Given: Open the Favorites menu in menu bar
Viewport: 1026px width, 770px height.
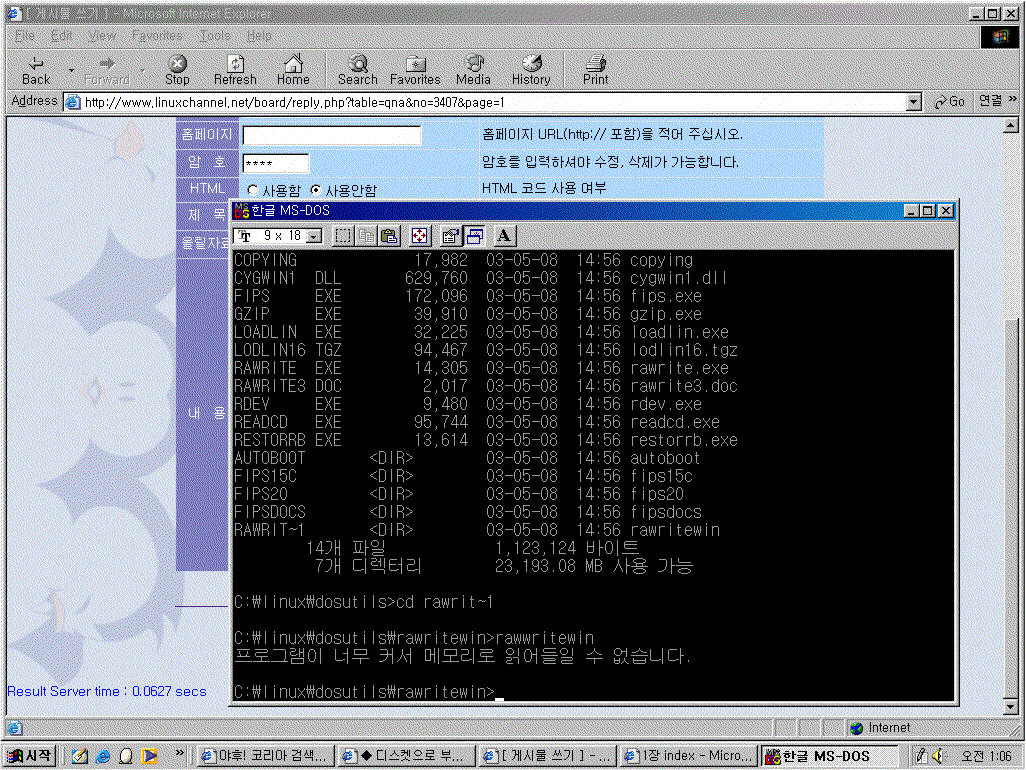Looking at the screenshot, I should (157, 35).
